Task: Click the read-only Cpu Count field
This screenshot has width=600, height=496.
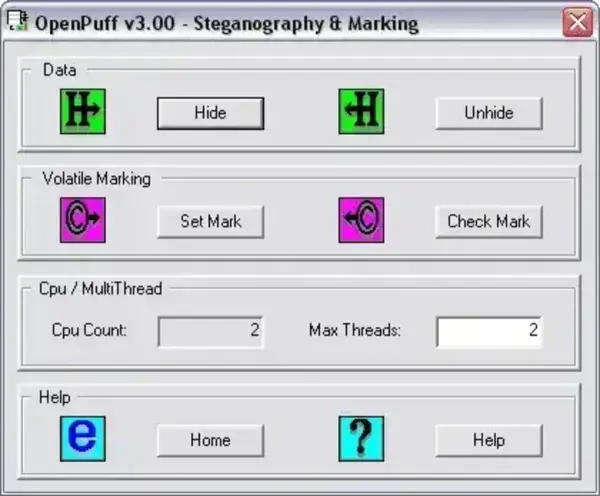Action: [210, 332]
